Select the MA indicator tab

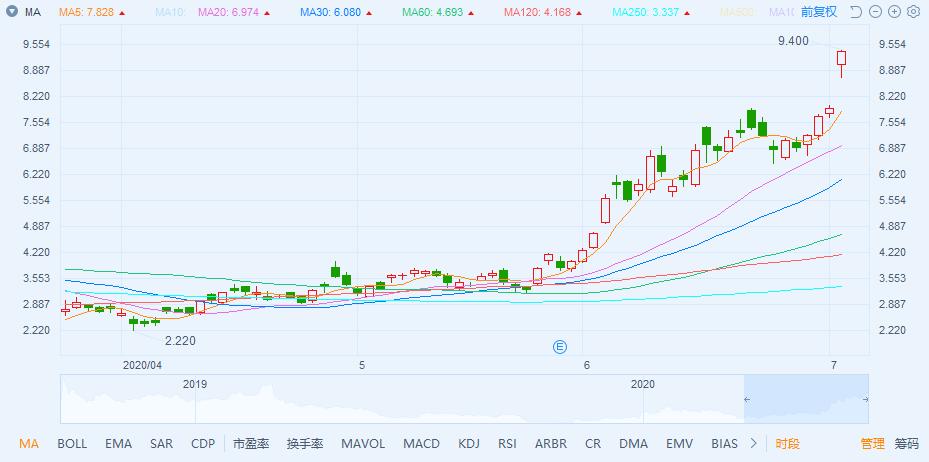29,444
